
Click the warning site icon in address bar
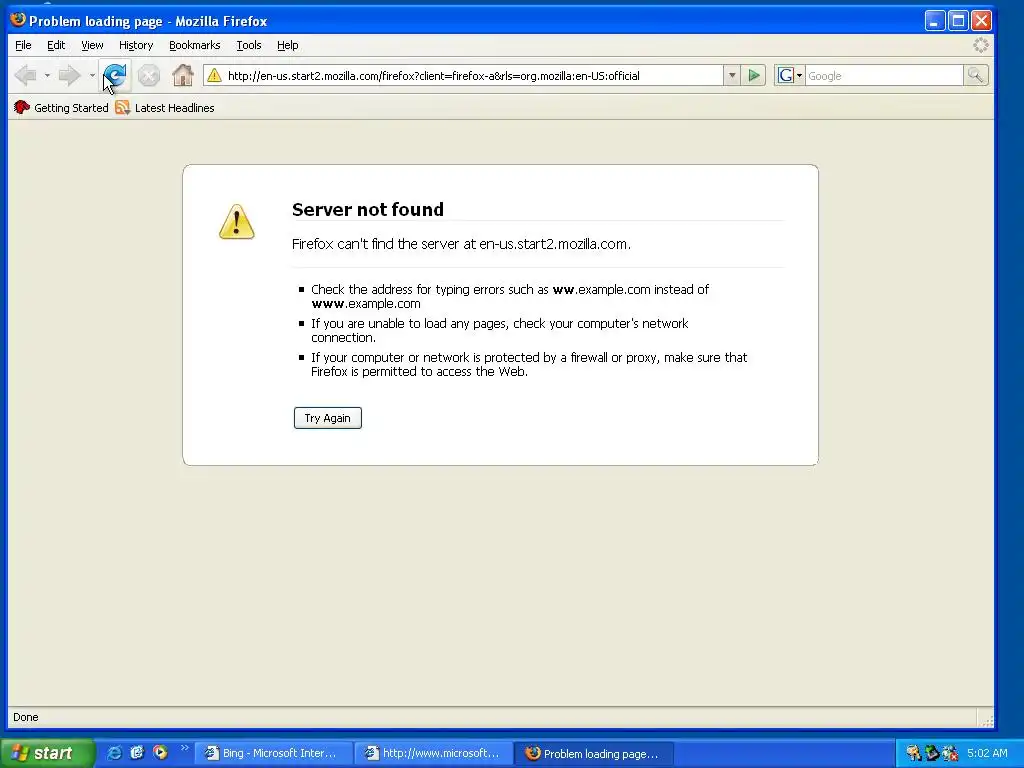click(x=214, y=76)
